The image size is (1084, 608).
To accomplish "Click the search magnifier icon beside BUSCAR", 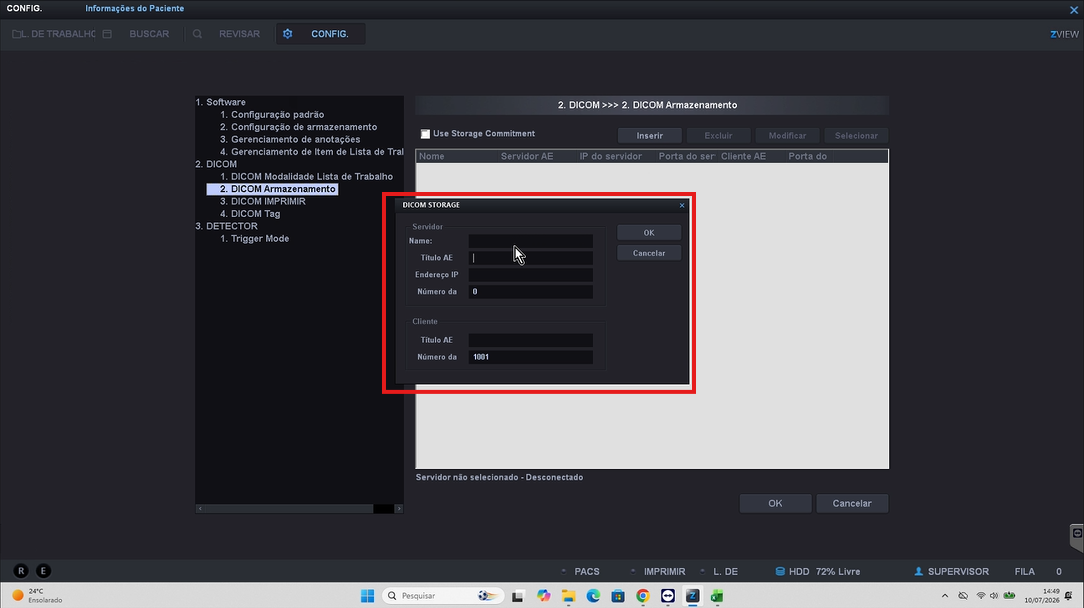I will click(197, 34).
